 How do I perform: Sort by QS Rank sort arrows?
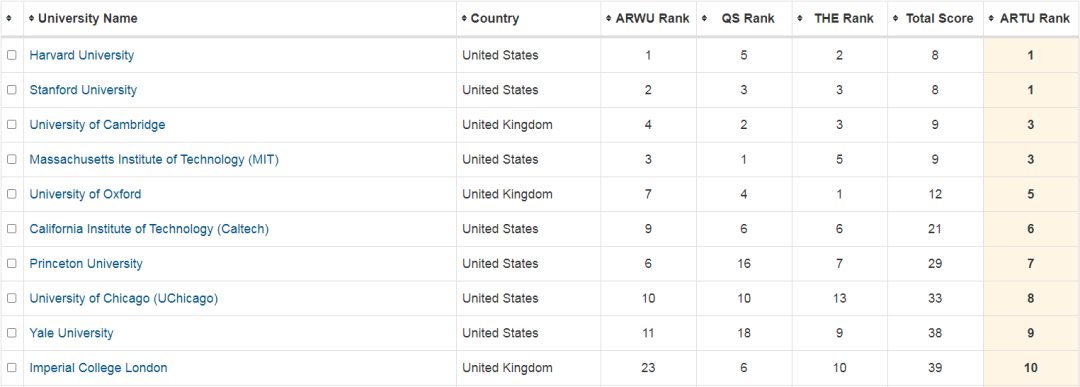[705, 19]
